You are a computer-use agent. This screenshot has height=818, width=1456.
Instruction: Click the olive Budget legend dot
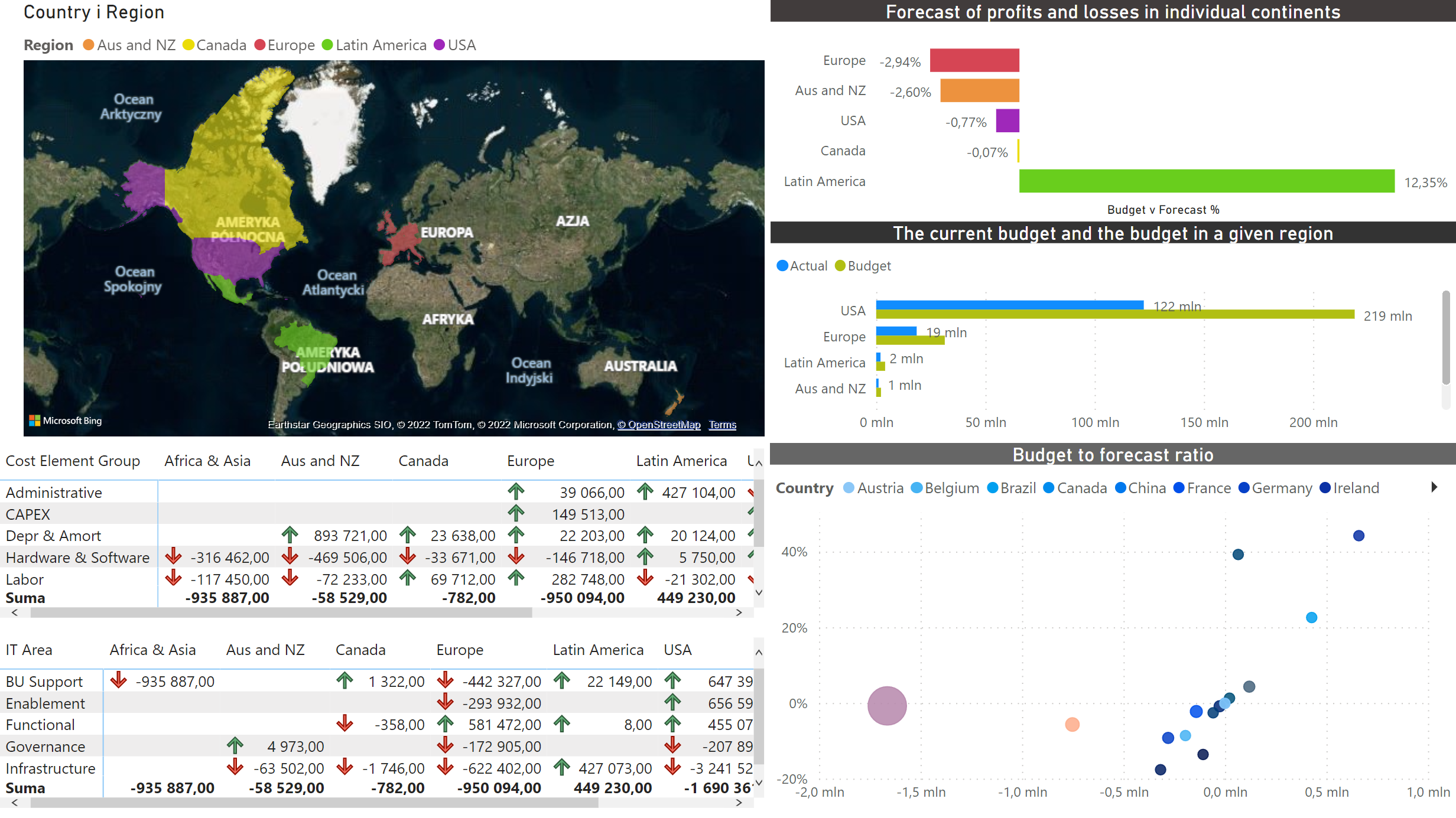click(x=839, y=265)
